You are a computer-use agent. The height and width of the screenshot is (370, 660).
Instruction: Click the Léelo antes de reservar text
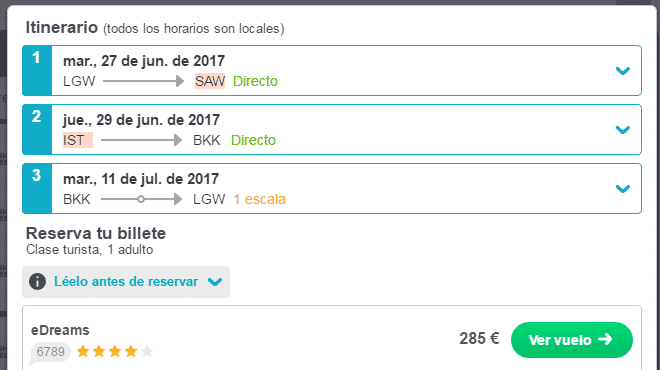(126, 282)
